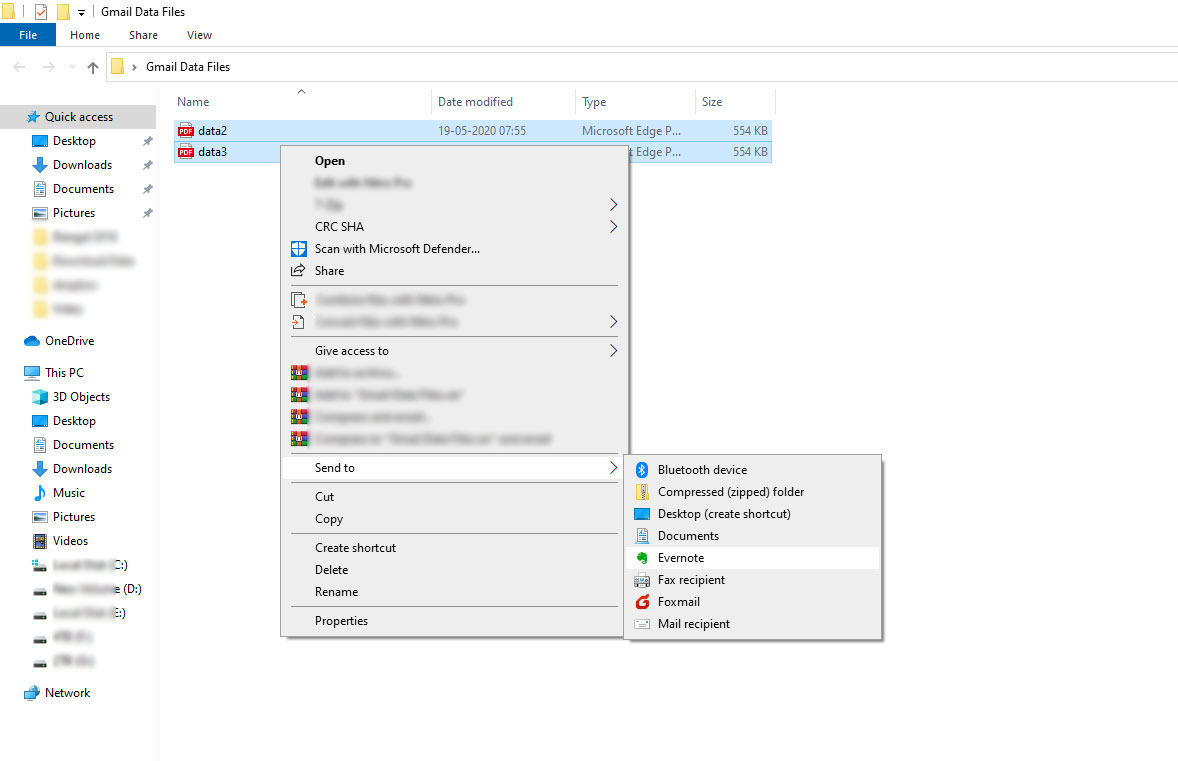Open Pictures under This PC
Screen dimensions: 1178x761
click(74, 517)
